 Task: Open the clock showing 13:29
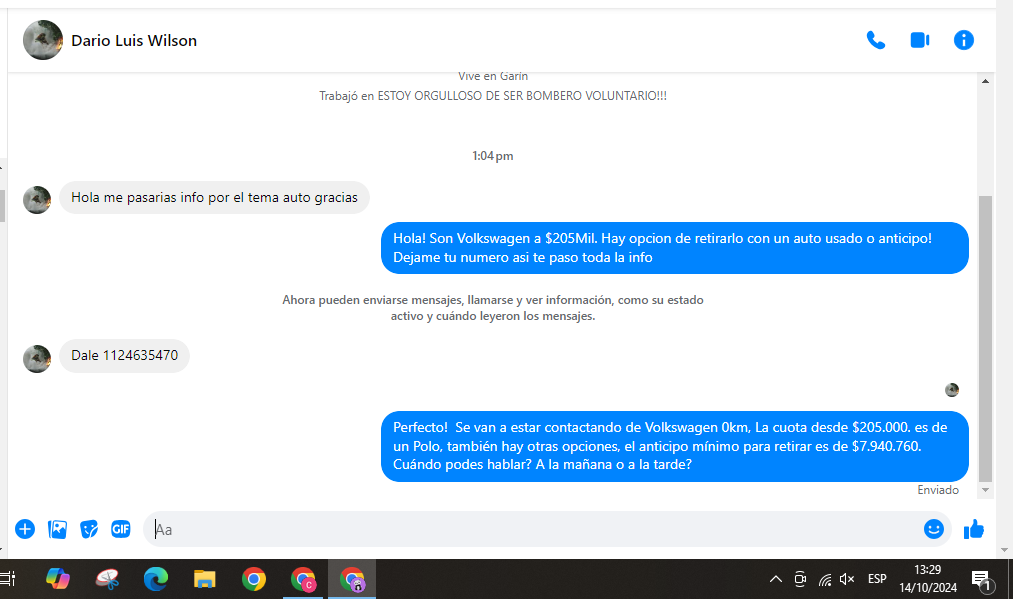coord(928,579)
